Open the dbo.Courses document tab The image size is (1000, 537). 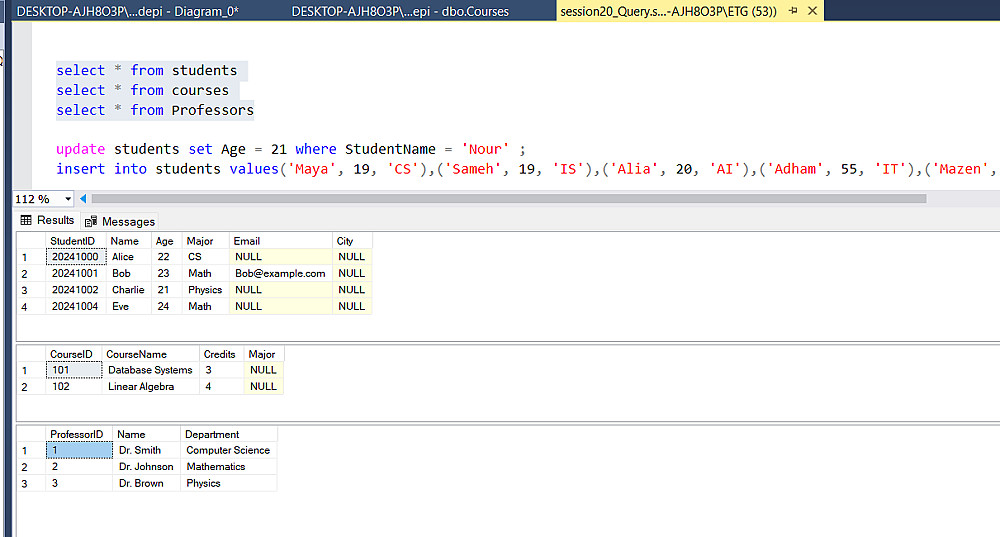[x=400, y=11]
